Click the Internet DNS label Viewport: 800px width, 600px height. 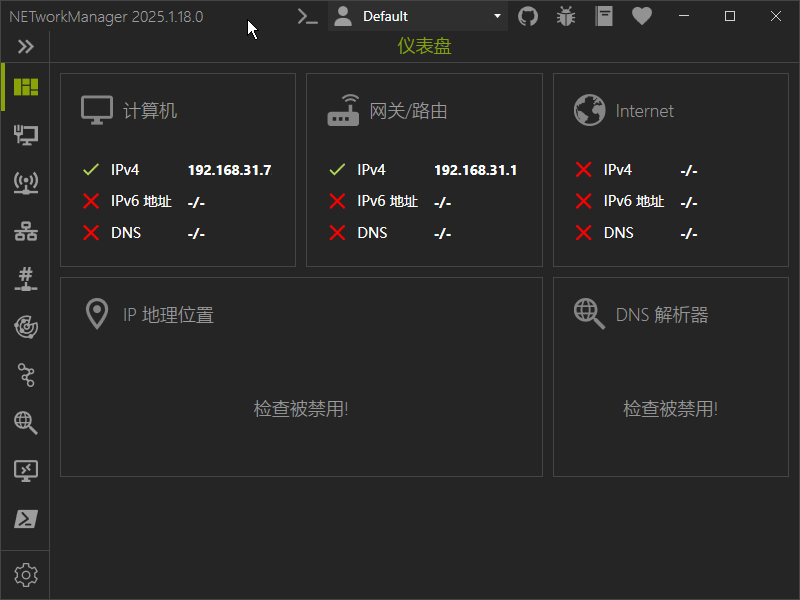(618, 233)
